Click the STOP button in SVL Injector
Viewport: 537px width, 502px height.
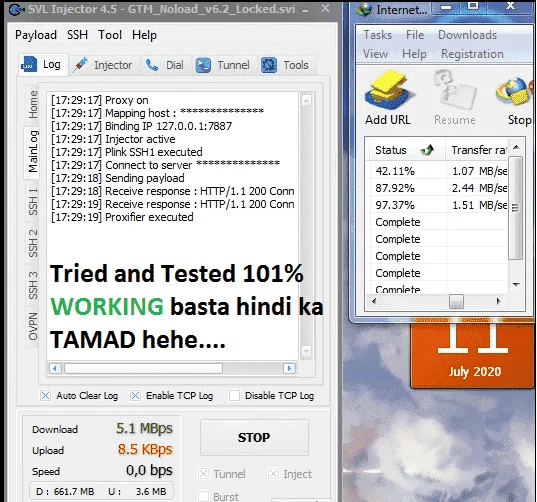254,437
